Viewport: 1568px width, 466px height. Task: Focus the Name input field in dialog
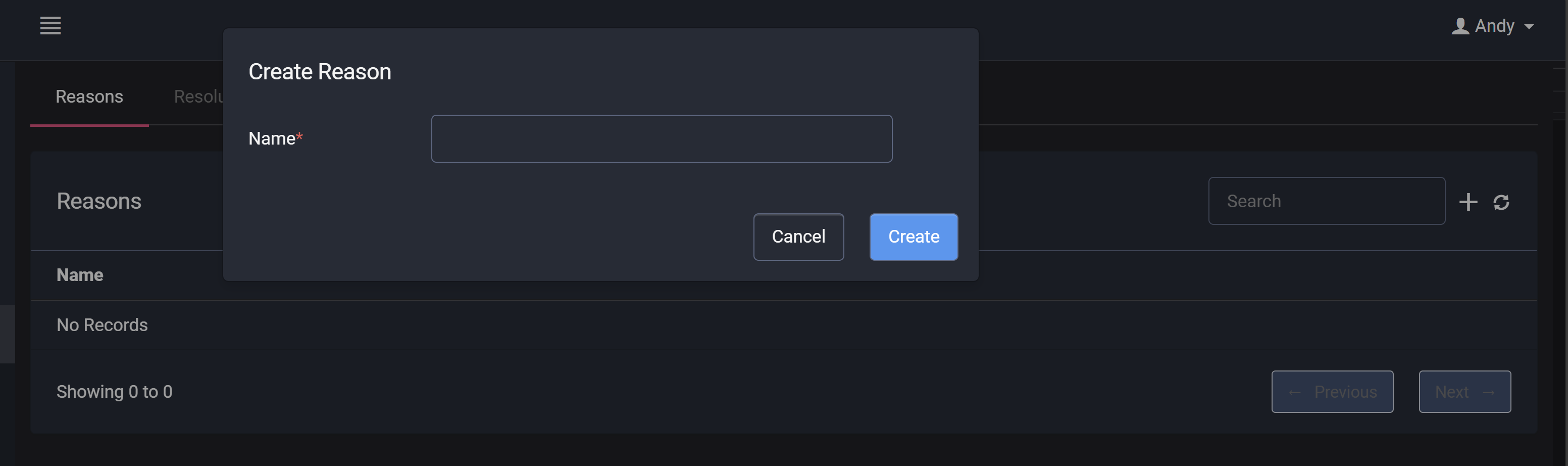(662, 139)
